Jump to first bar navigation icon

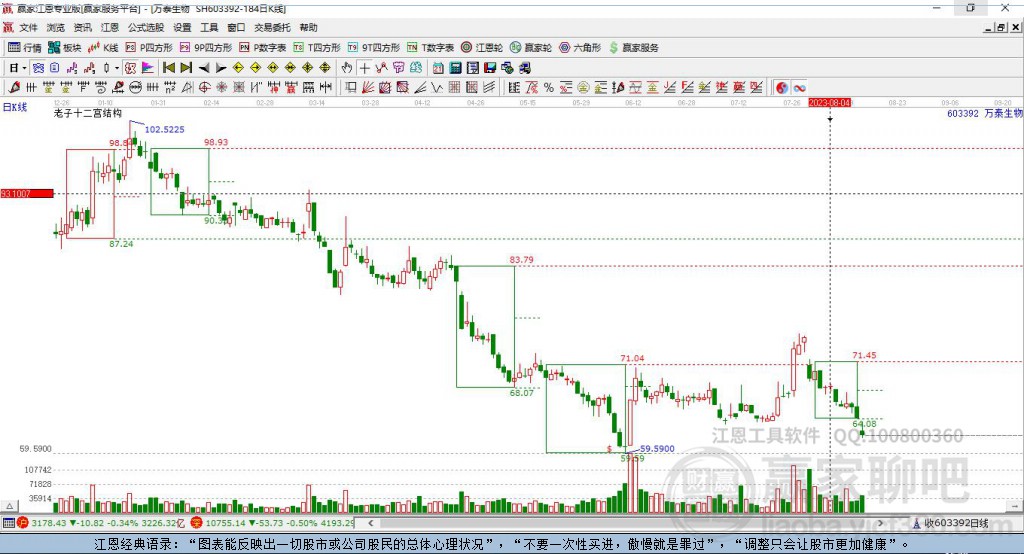(169, 67)
